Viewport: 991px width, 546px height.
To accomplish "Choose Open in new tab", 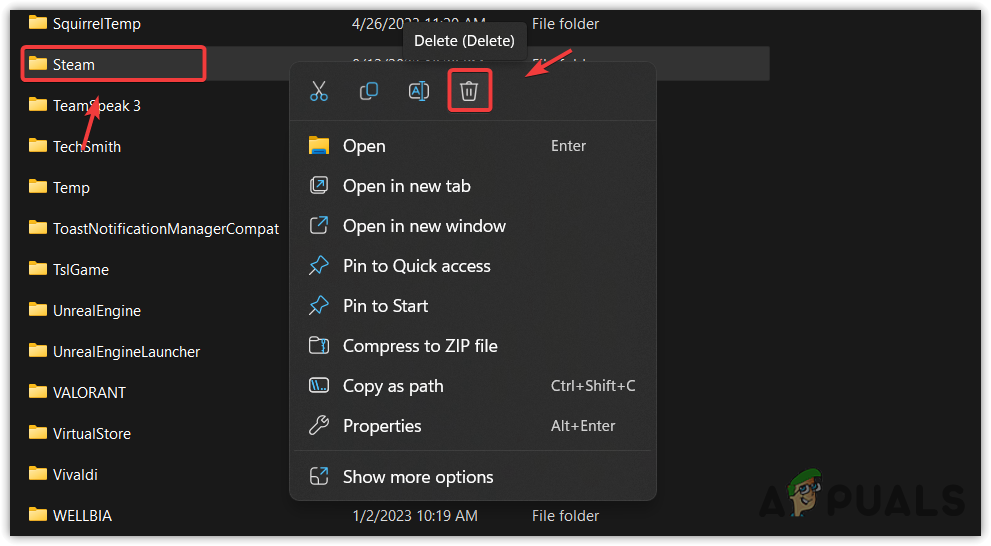I will coord(406,186).
